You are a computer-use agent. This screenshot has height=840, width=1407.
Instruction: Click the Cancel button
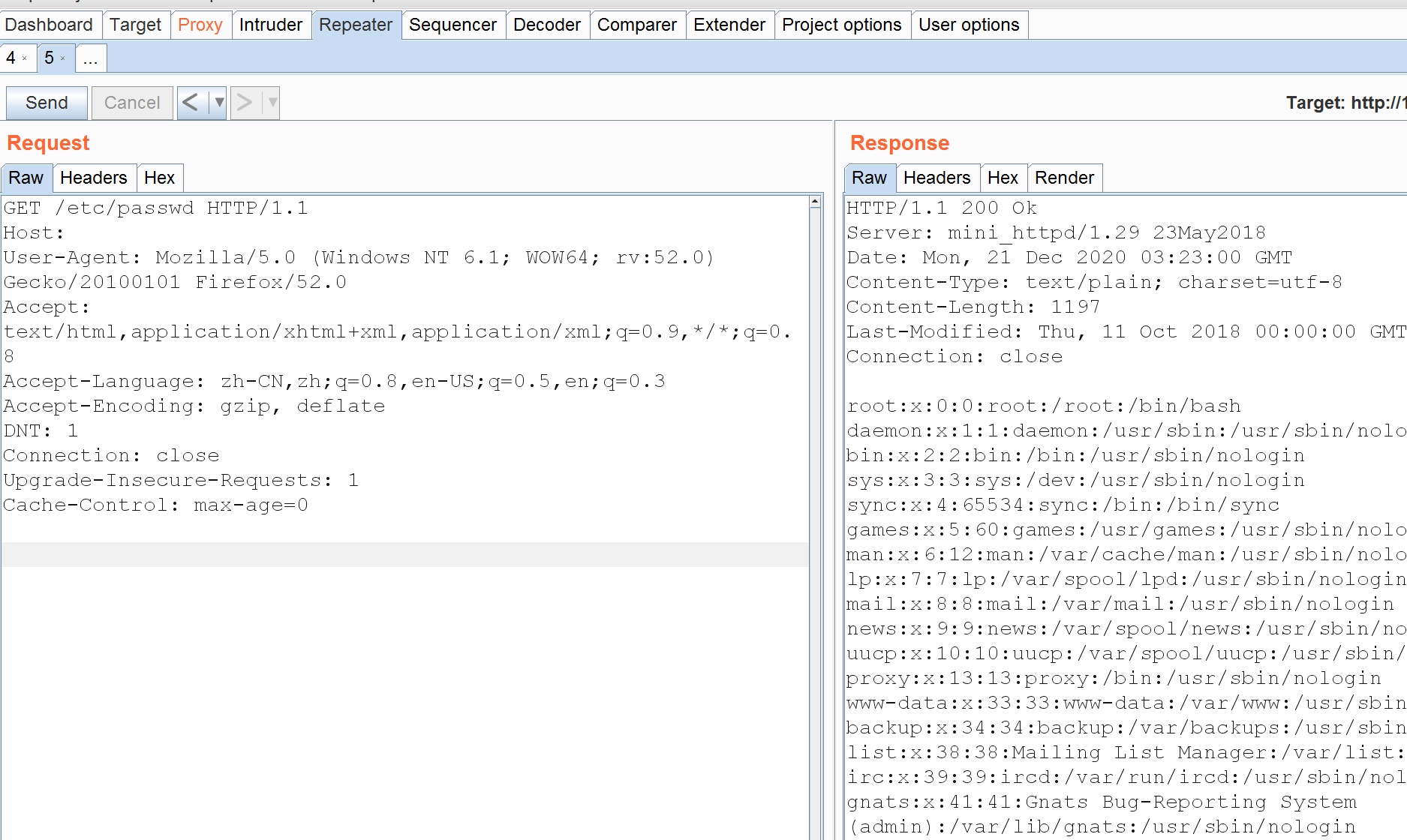coord(132,103)
